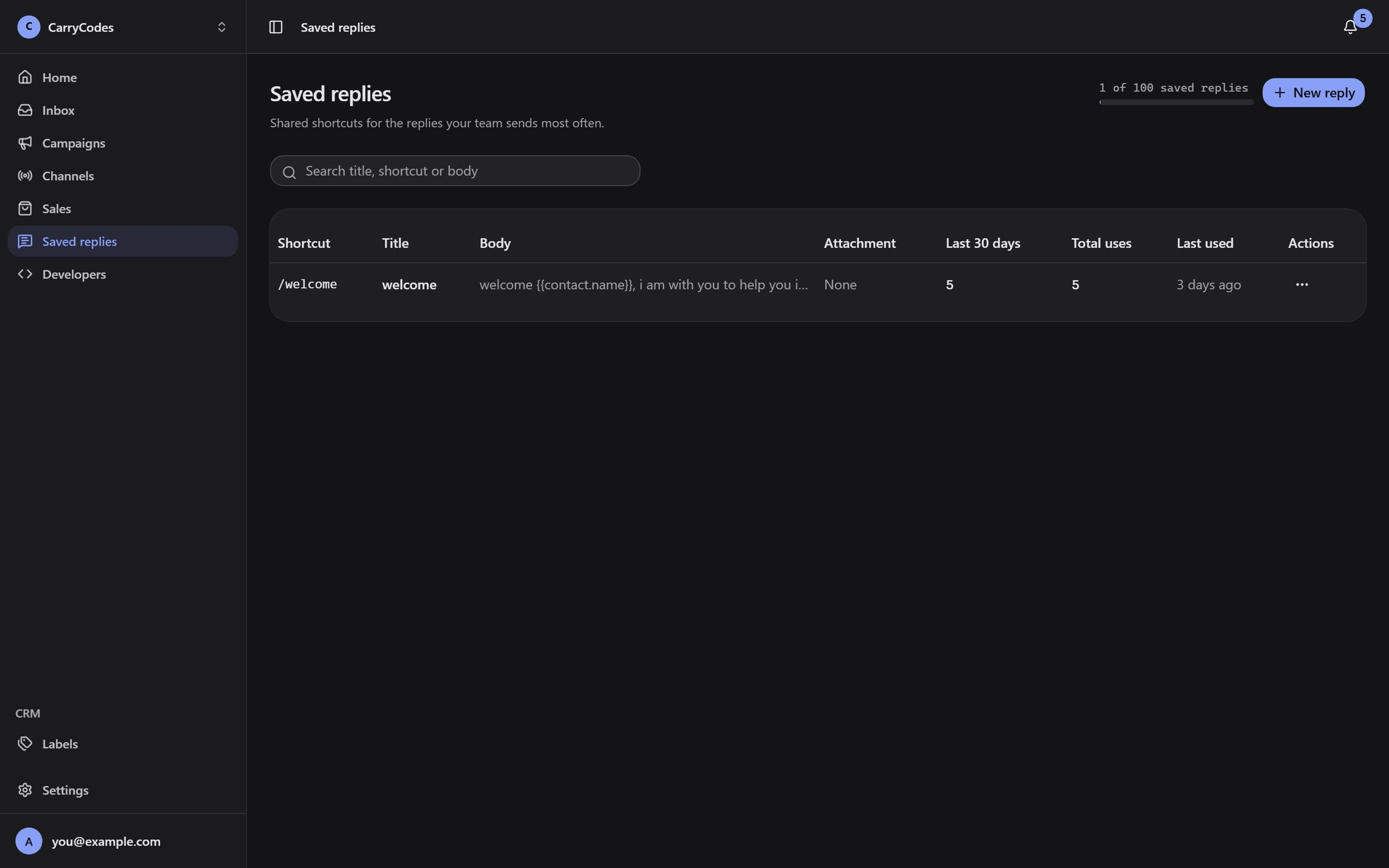Click the Campaigns megaphone icon

(25, 143)
